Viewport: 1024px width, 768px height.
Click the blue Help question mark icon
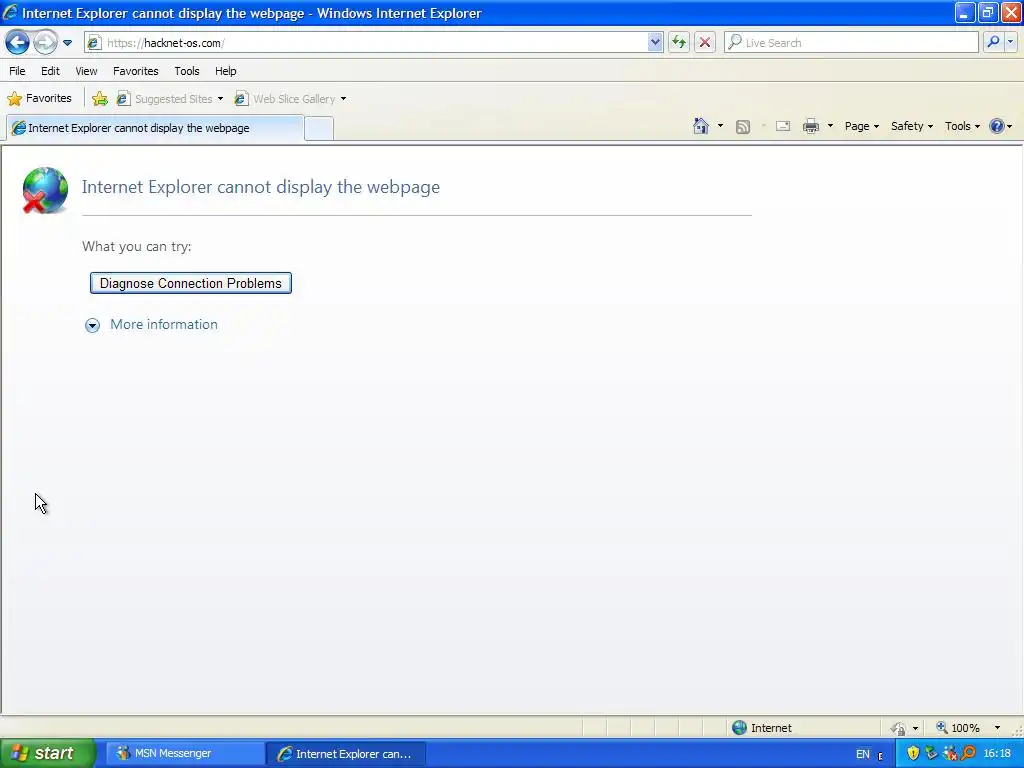[x=997, y=126]
